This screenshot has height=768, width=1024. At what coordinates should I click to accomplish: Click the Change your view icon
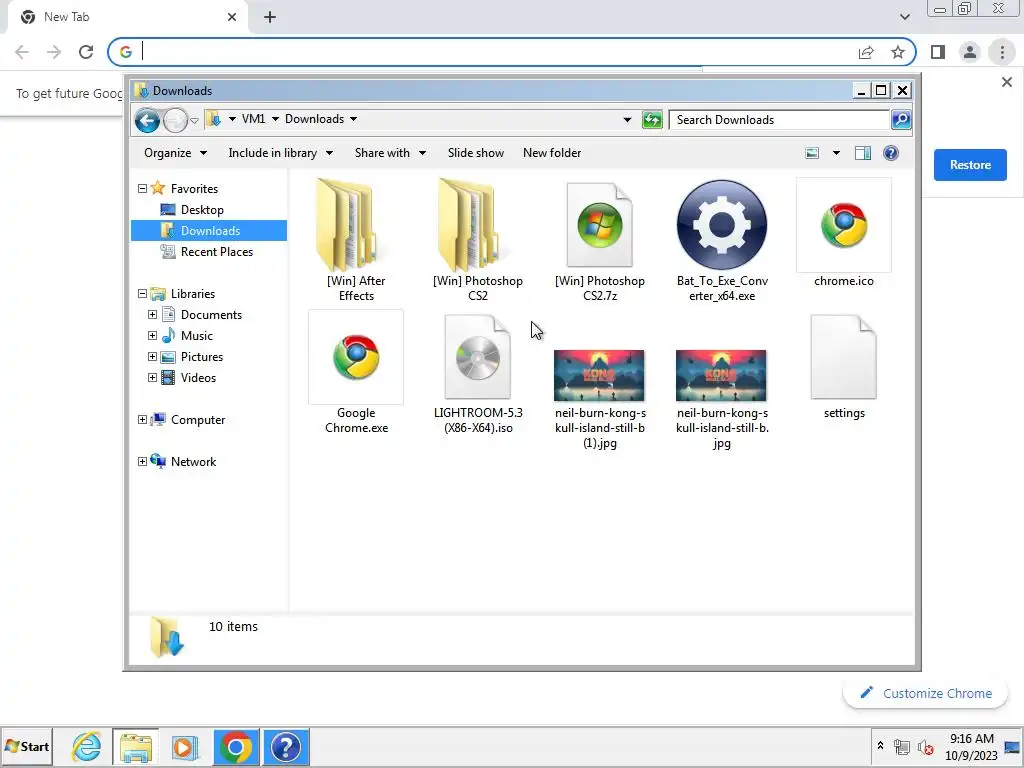pyautogui.click(x=812, y=153)
